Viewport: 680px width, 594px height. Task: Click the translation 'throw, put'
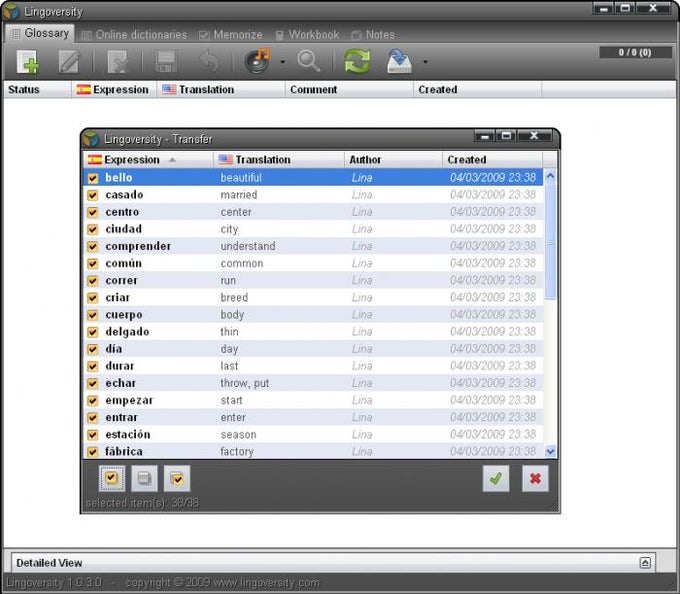pos(245,383)
